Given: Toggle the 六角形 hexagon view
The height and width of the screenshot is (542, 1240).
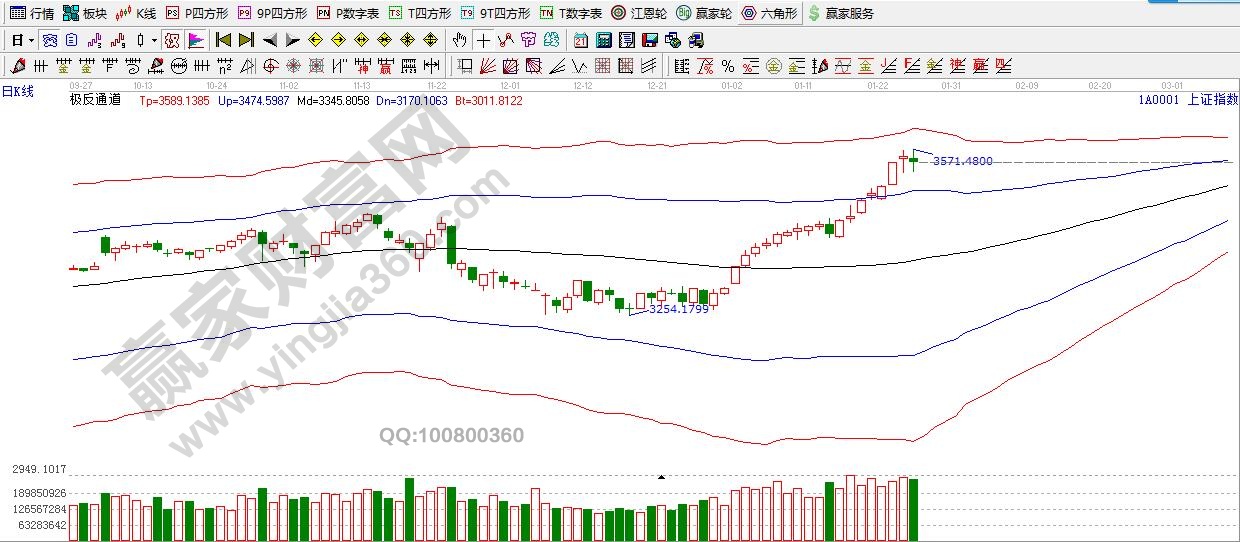Looking at the screenshot, I should coord(769,13).
